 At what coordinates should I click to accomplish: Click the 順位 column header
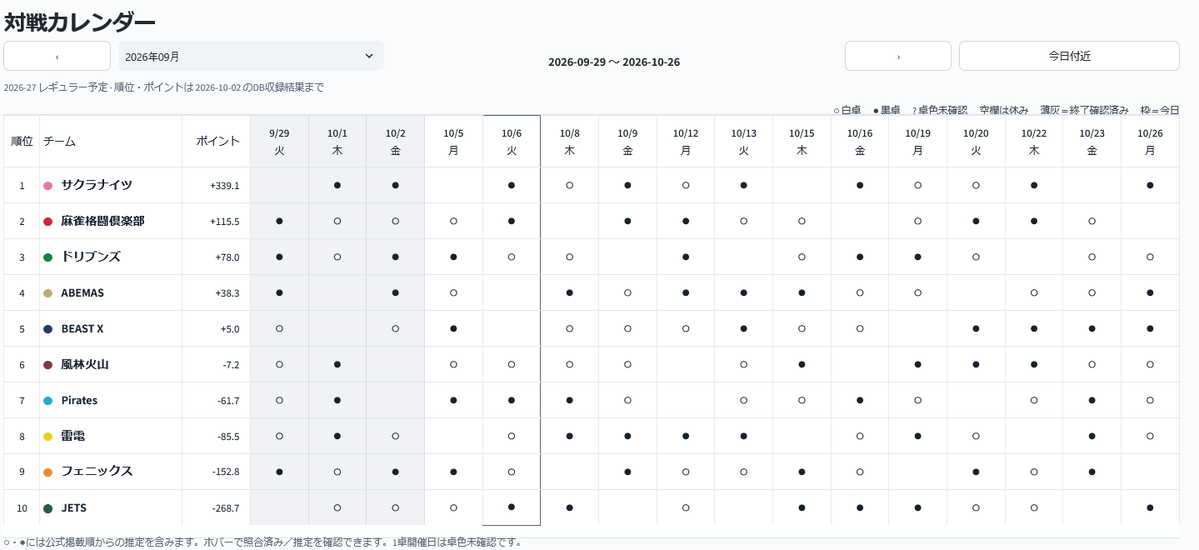pyautogui.click(x=21, y=142)
